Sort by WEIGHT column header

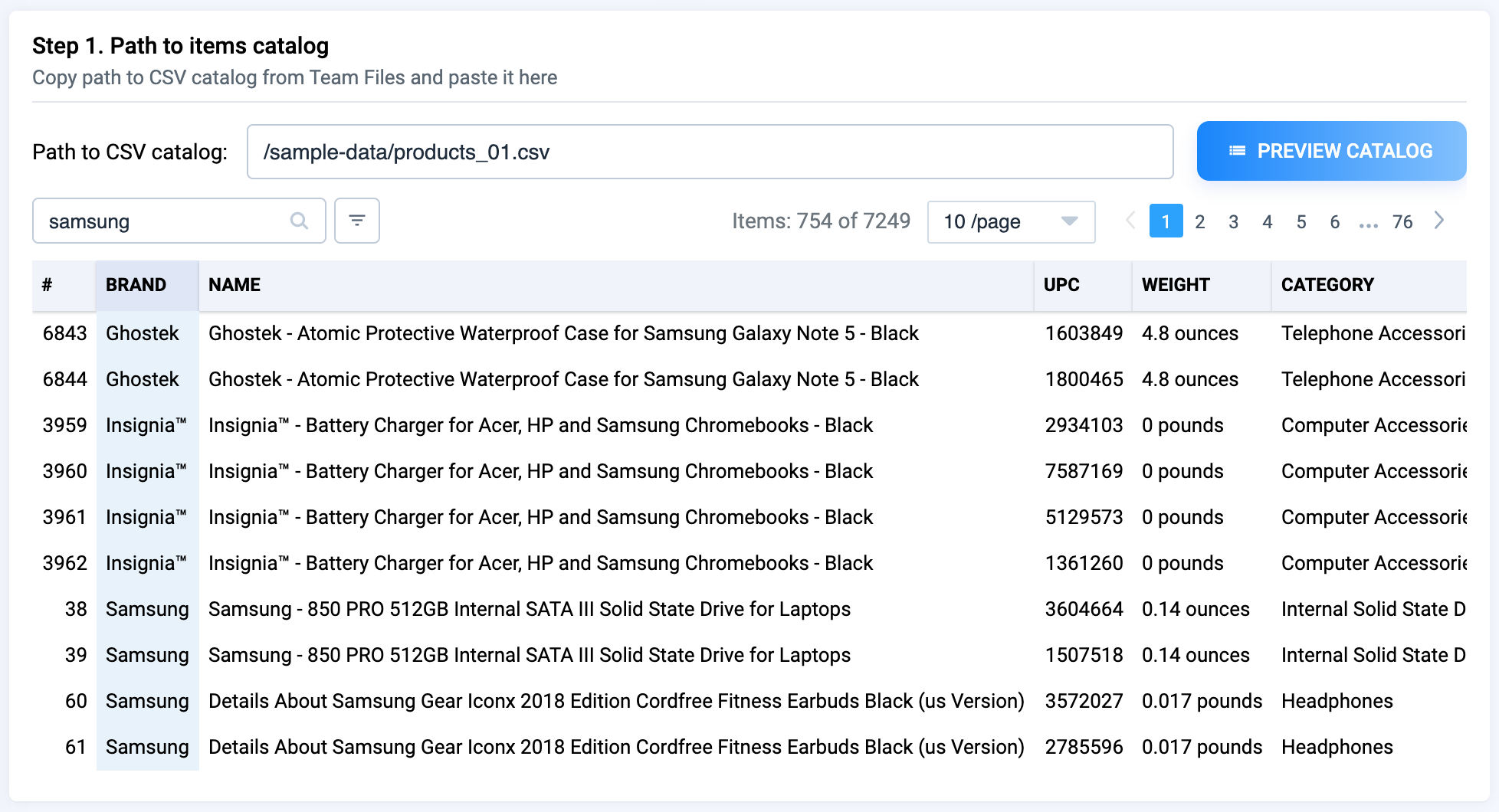coord(1176,285)
